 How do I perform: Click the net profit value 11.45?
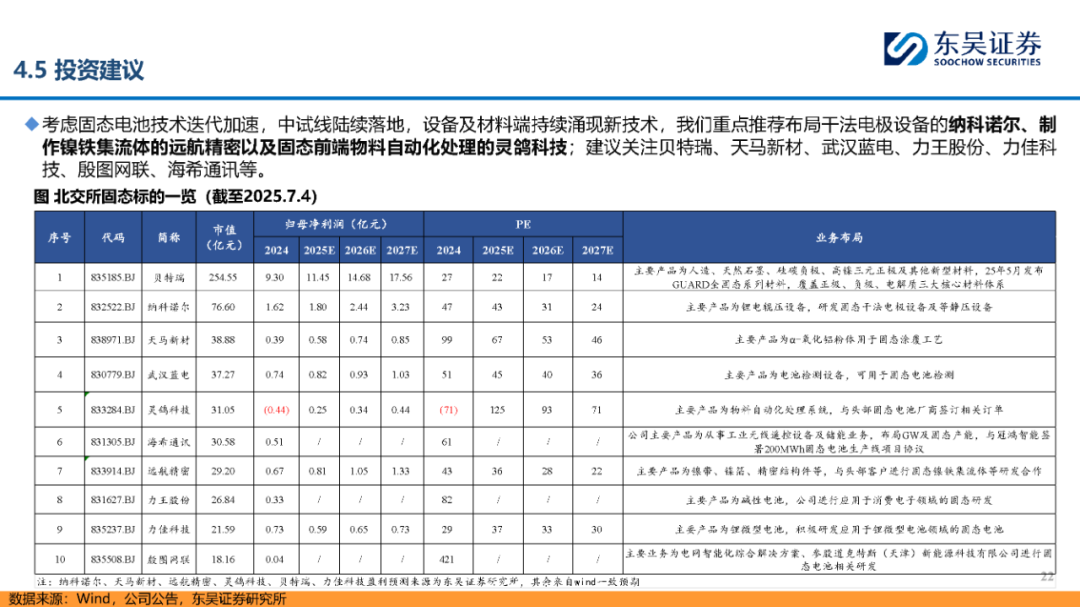tap(318, 277)
